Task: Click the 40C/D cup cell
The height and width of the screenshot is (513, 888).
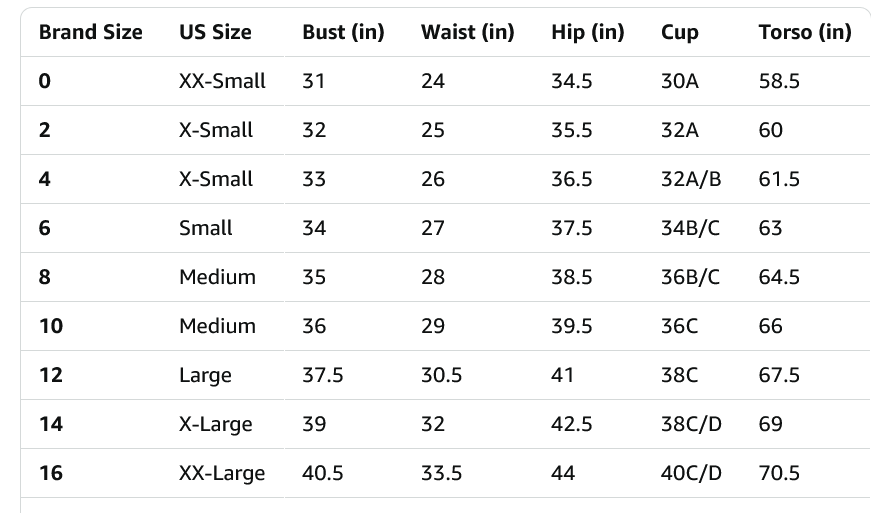Action: point(691,473)
